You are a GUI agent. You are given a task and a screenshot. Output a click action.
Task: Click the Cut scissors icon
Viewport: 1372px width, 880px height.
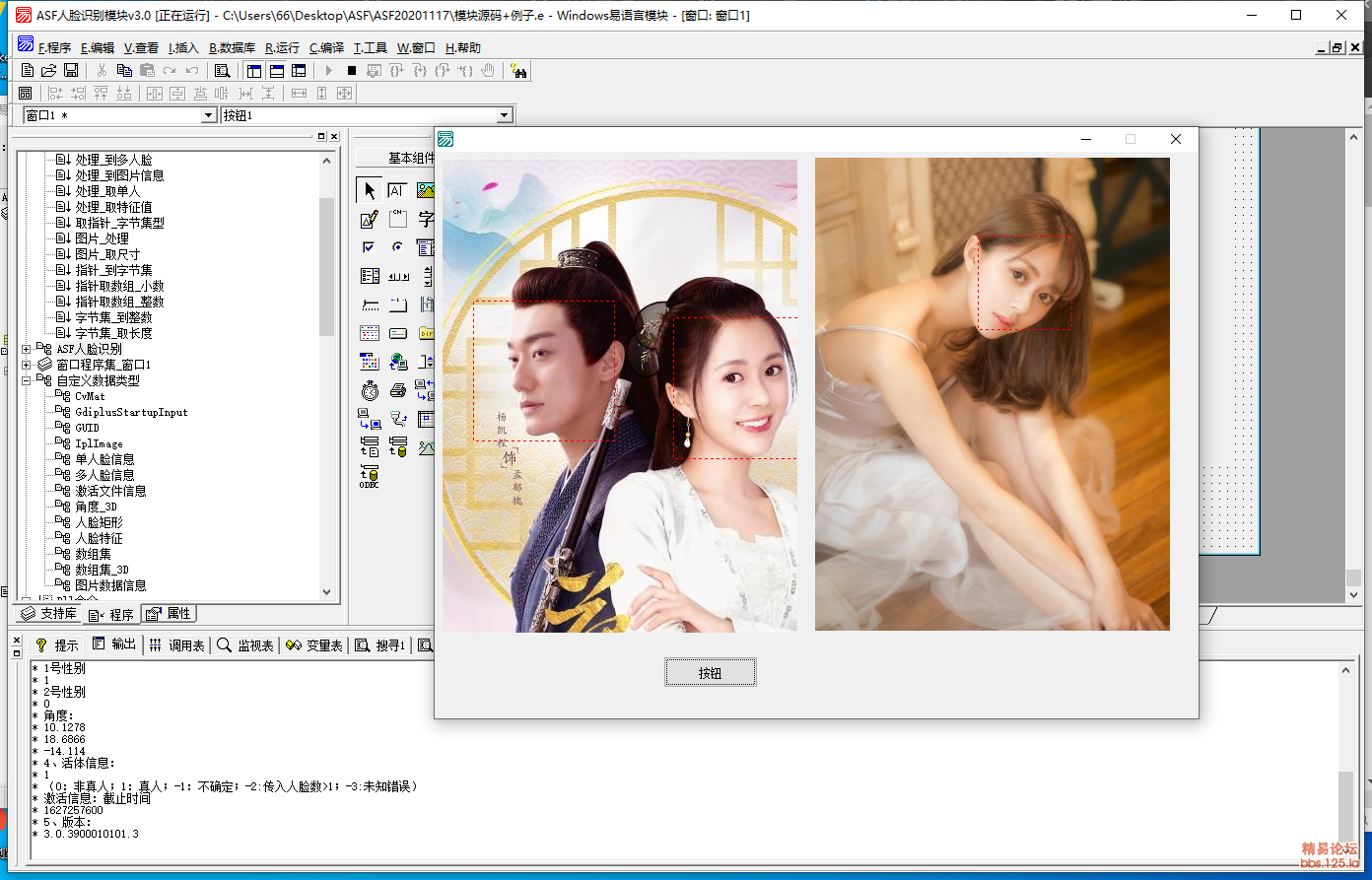102,70
